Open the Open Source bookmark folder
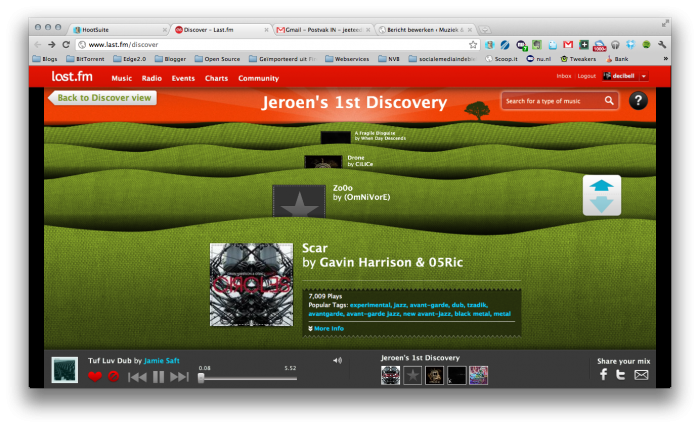This screenshot has height=428, width=700. 217,58
